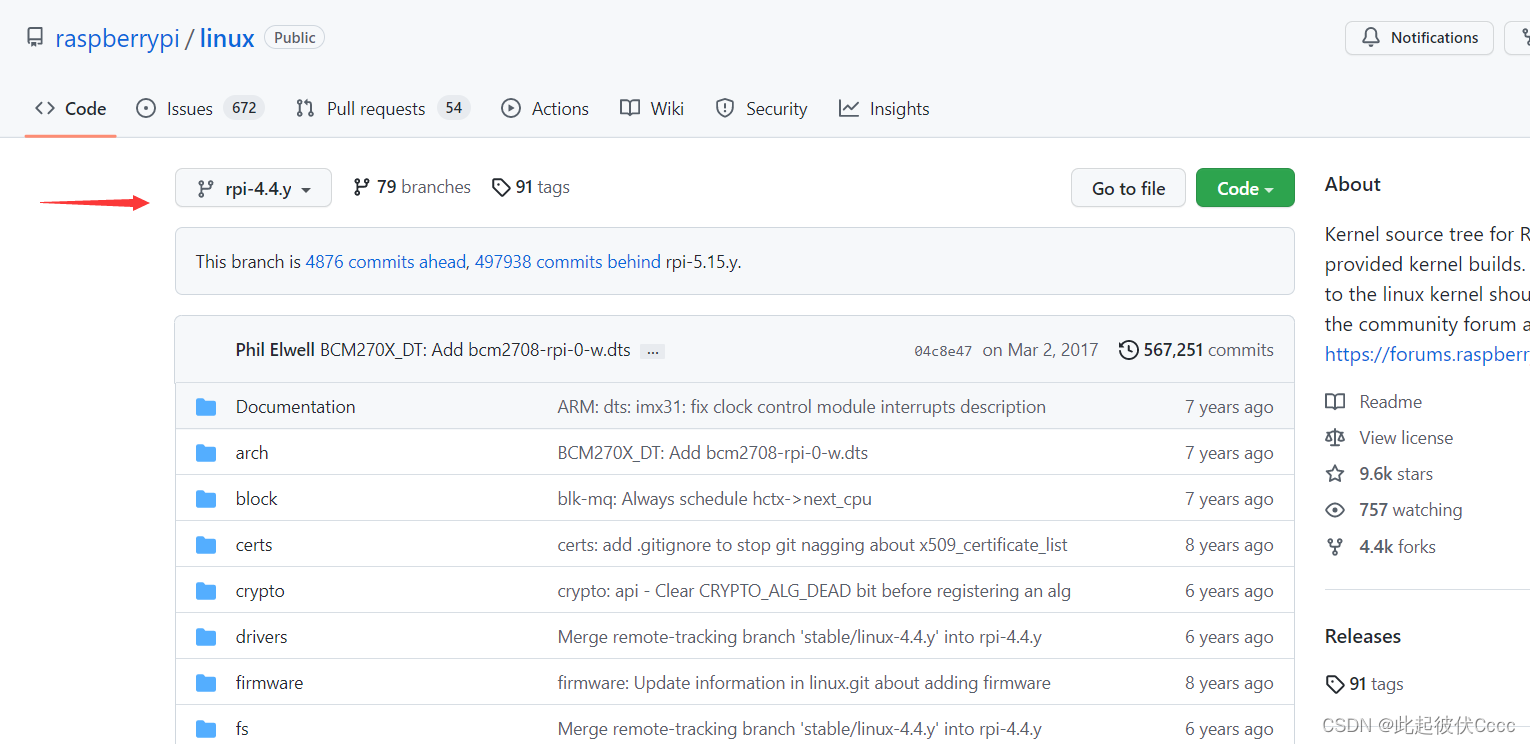1530x744 pixels.
Task: Open the Documentation folder
Action: (x=295, y=407)
